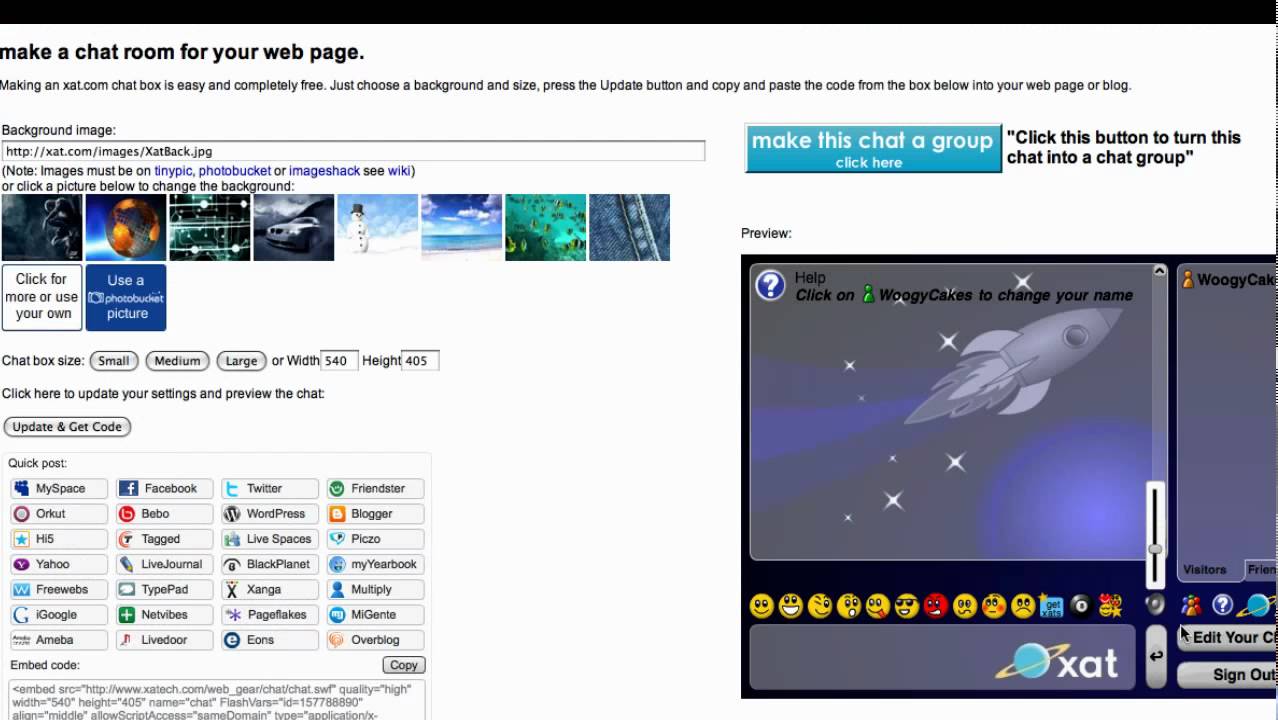Open the photobucket link
The image size is (1278, 720).
coord(234,171)
